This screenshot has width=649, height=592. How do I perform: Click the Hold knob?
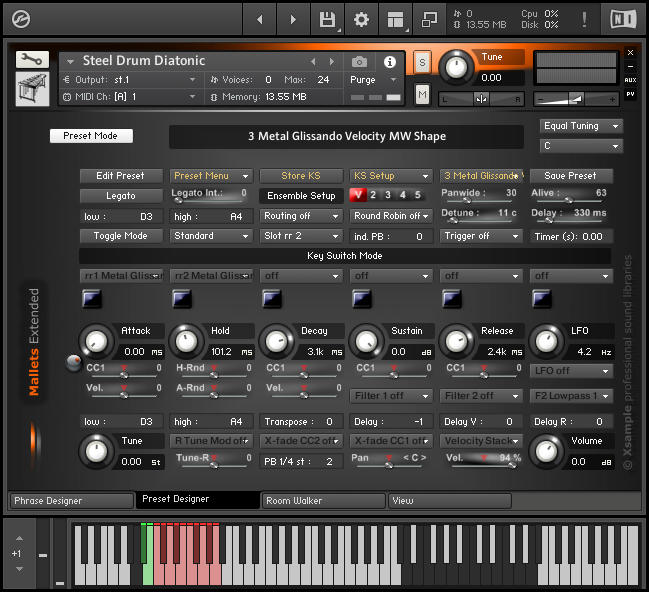pos(186,342)
